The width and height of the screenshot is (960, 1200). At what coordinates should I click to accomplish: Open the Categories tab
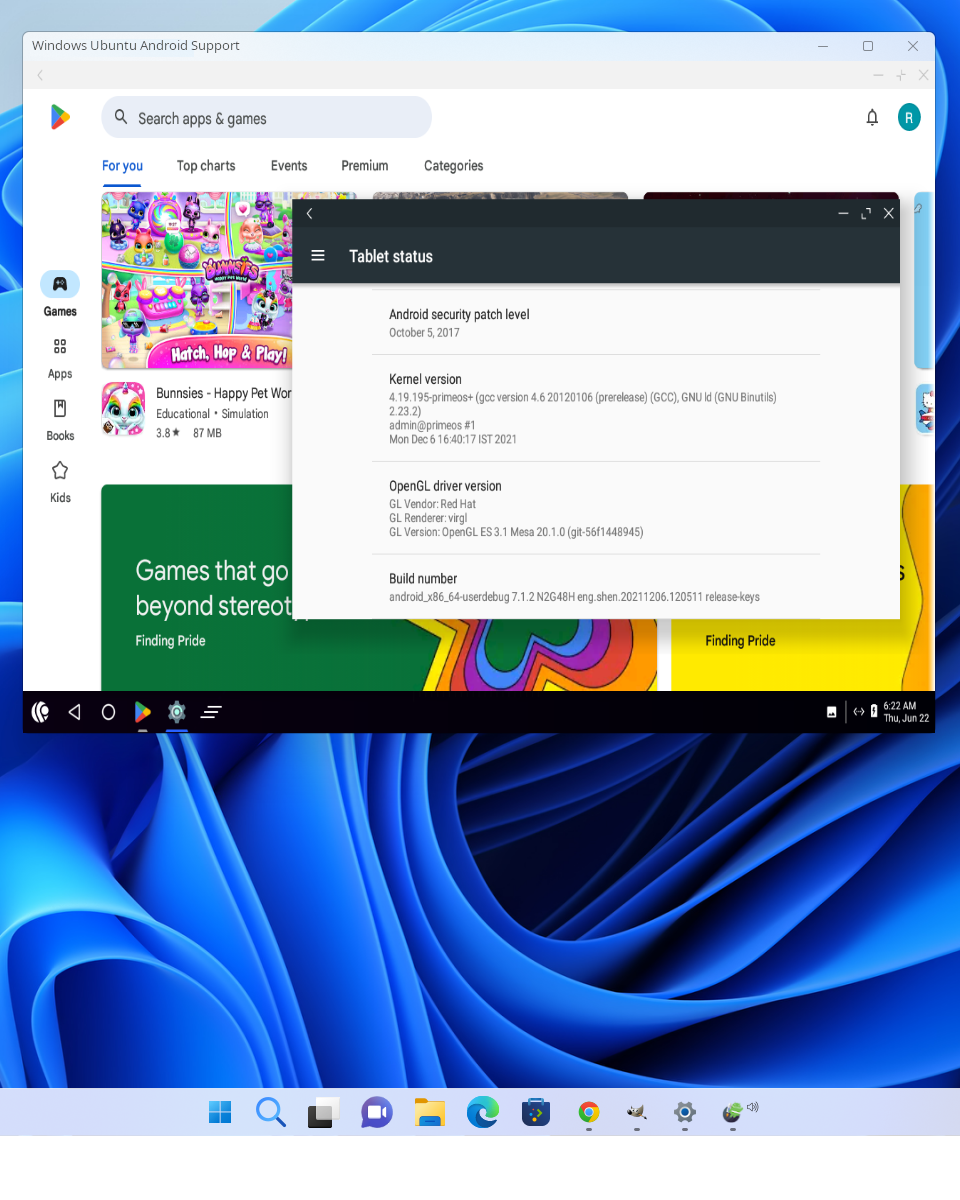tap(453, 166)
